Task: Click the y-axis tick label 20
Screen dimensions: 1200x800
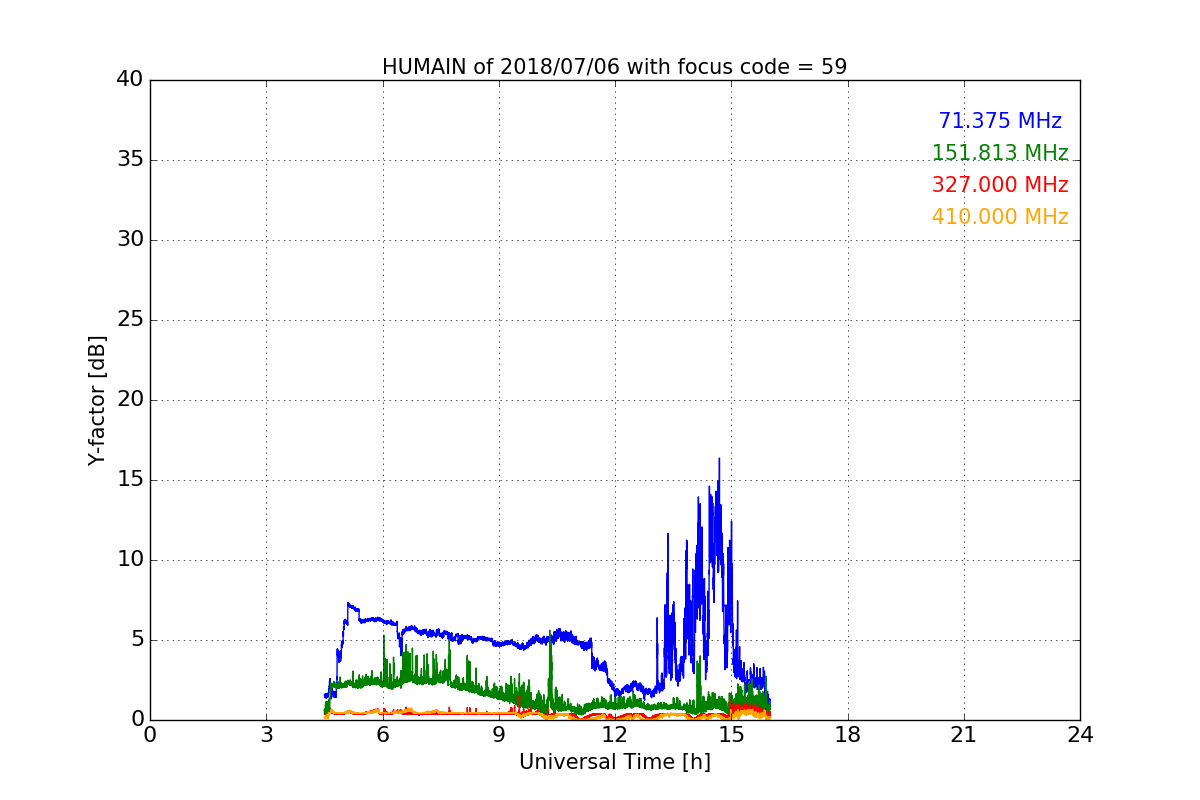Action: [x=130, y=400]
